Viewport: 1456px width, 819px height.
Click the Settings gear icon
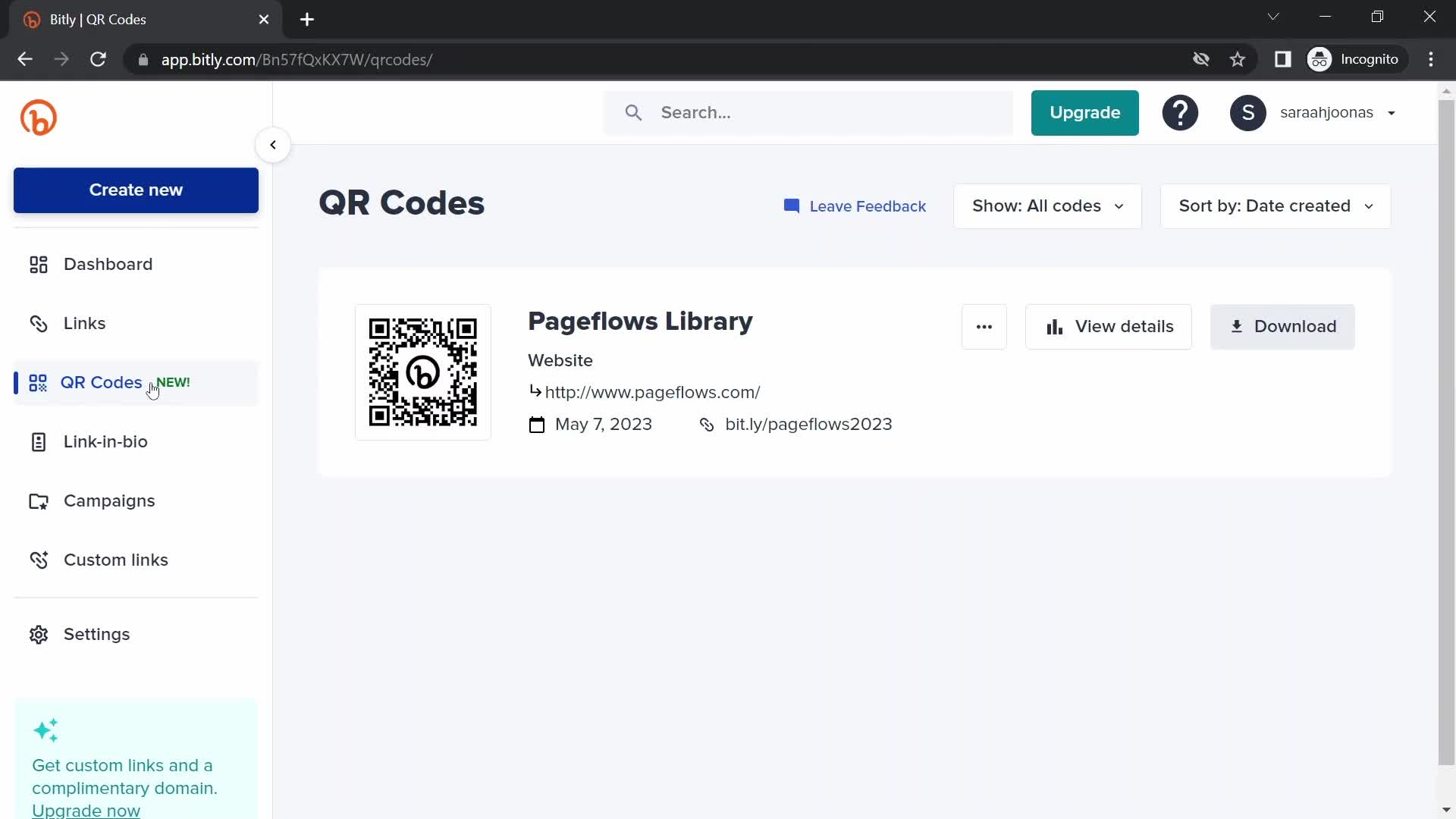[x=38, y=634]
